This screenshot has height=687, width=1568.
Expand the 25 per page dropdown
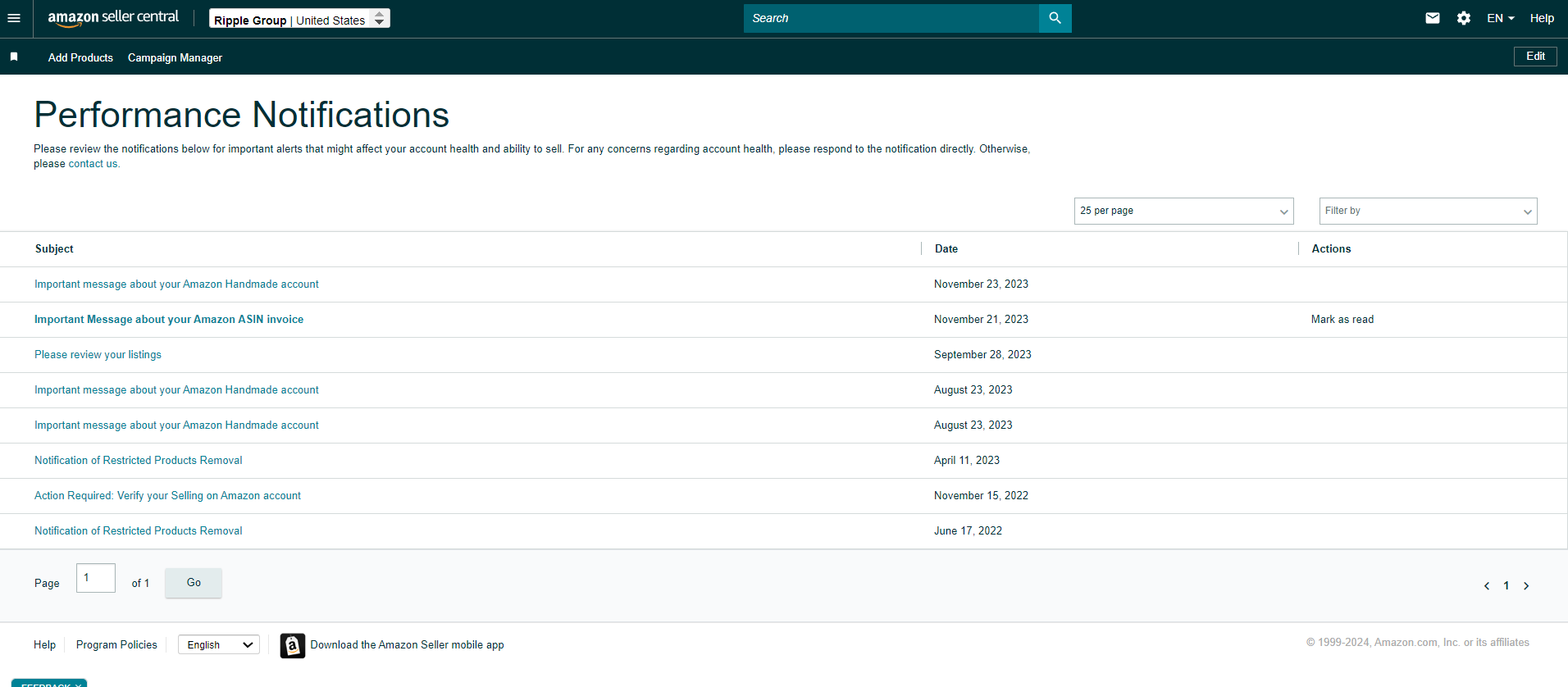pos(1183,211)
